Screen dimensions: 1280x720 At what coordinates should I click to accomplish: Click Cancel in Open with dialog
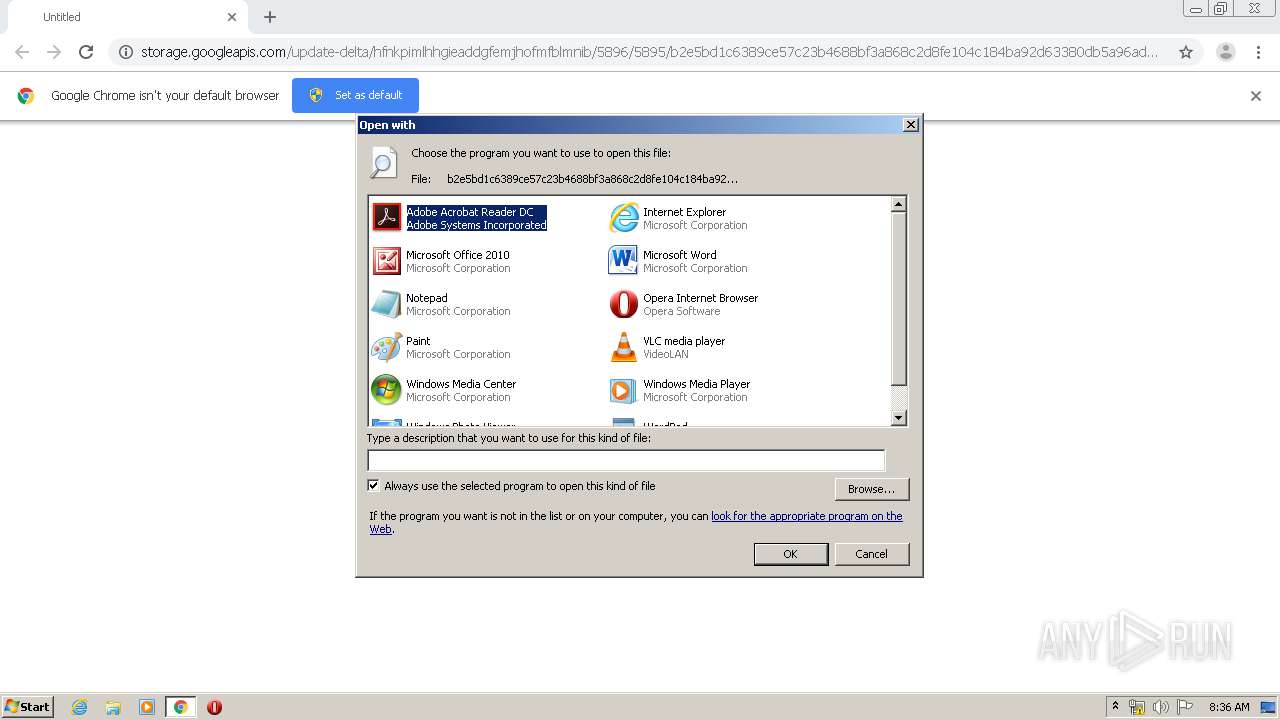click(871, 554)
